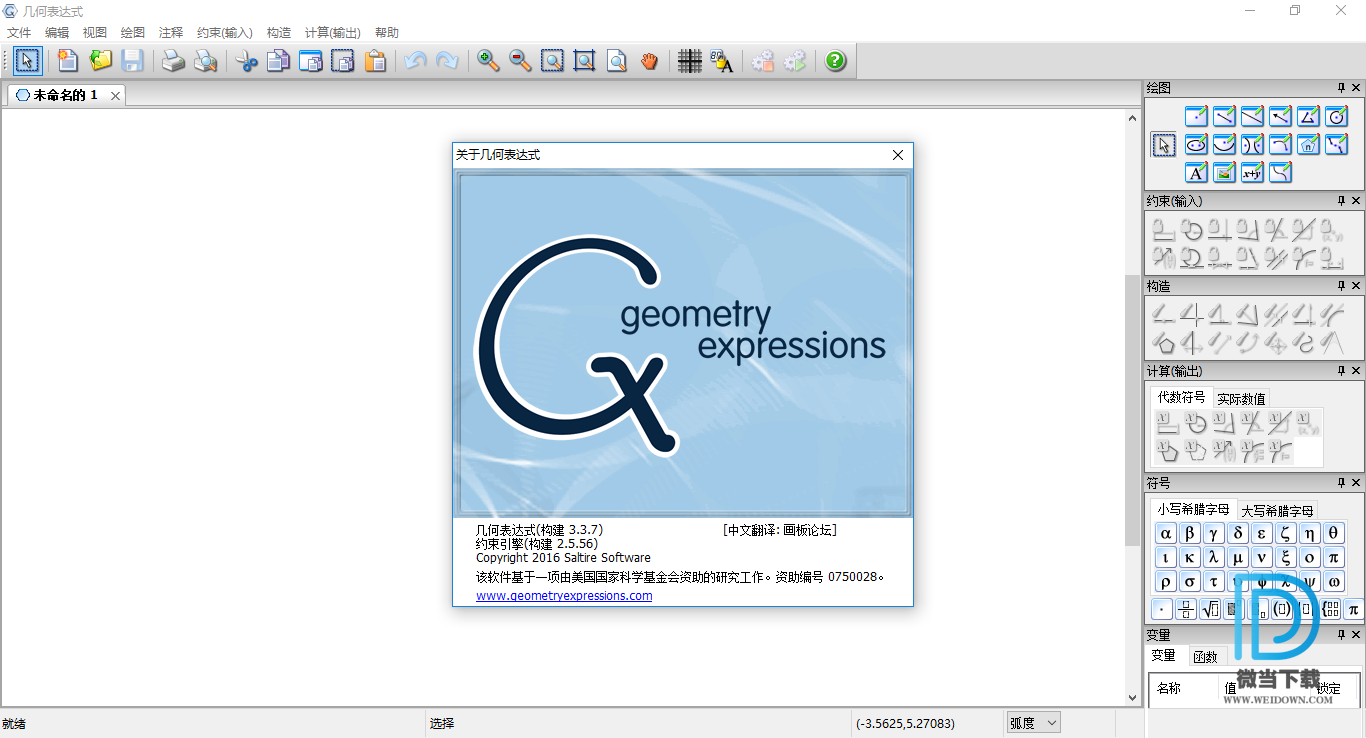1366x738 pixels.
Task: Select the draw vector arrow tool
Action: coord(1280,117)
